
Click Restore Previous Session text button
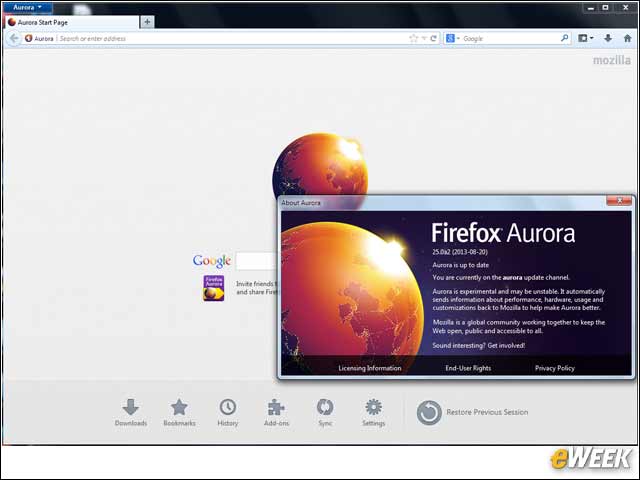pyautogui.click(x=487, y=412)
